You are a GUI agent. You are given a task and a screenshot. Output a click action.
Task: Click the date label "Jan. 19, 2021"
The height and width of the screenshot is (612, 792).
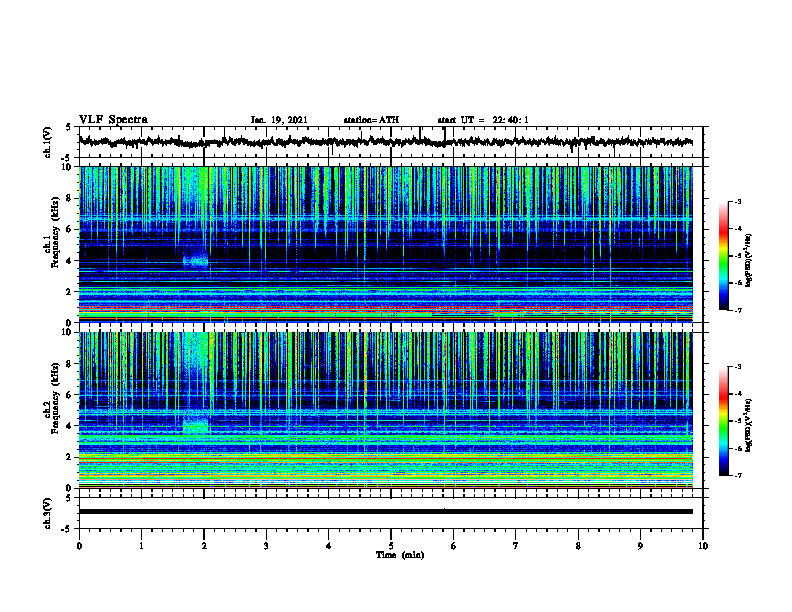279,120
